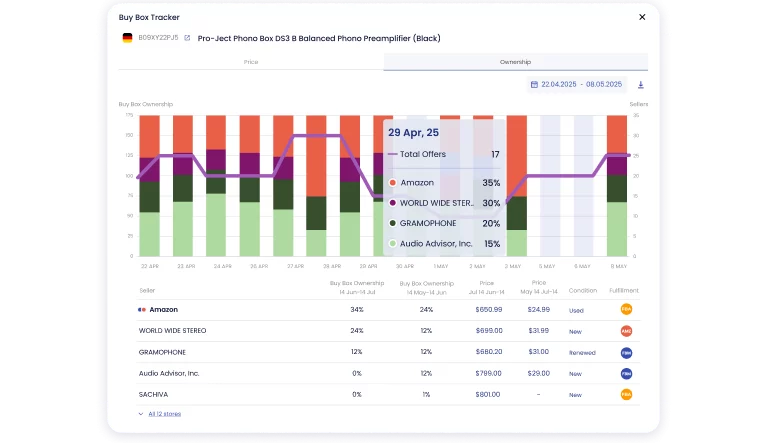Close the Buy Box Tracker dialog

pyautogui.click(x=642, y=17)
